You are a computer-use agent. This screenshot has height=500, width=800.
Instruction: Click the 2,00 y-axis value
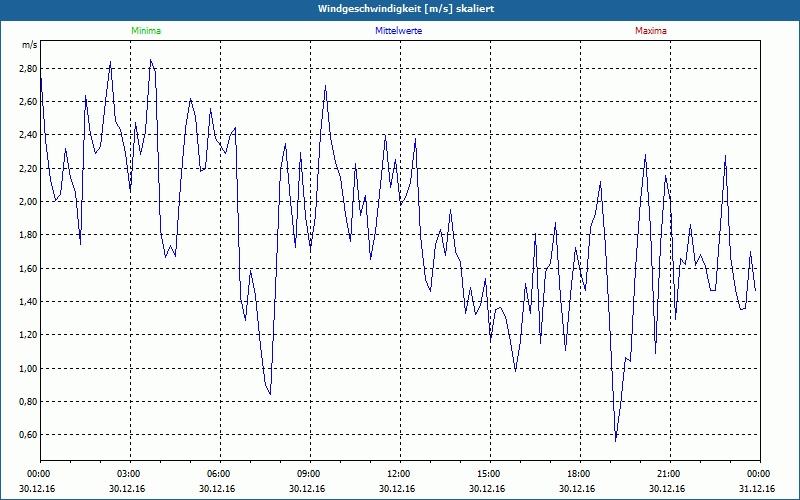[x=29, y=202]
